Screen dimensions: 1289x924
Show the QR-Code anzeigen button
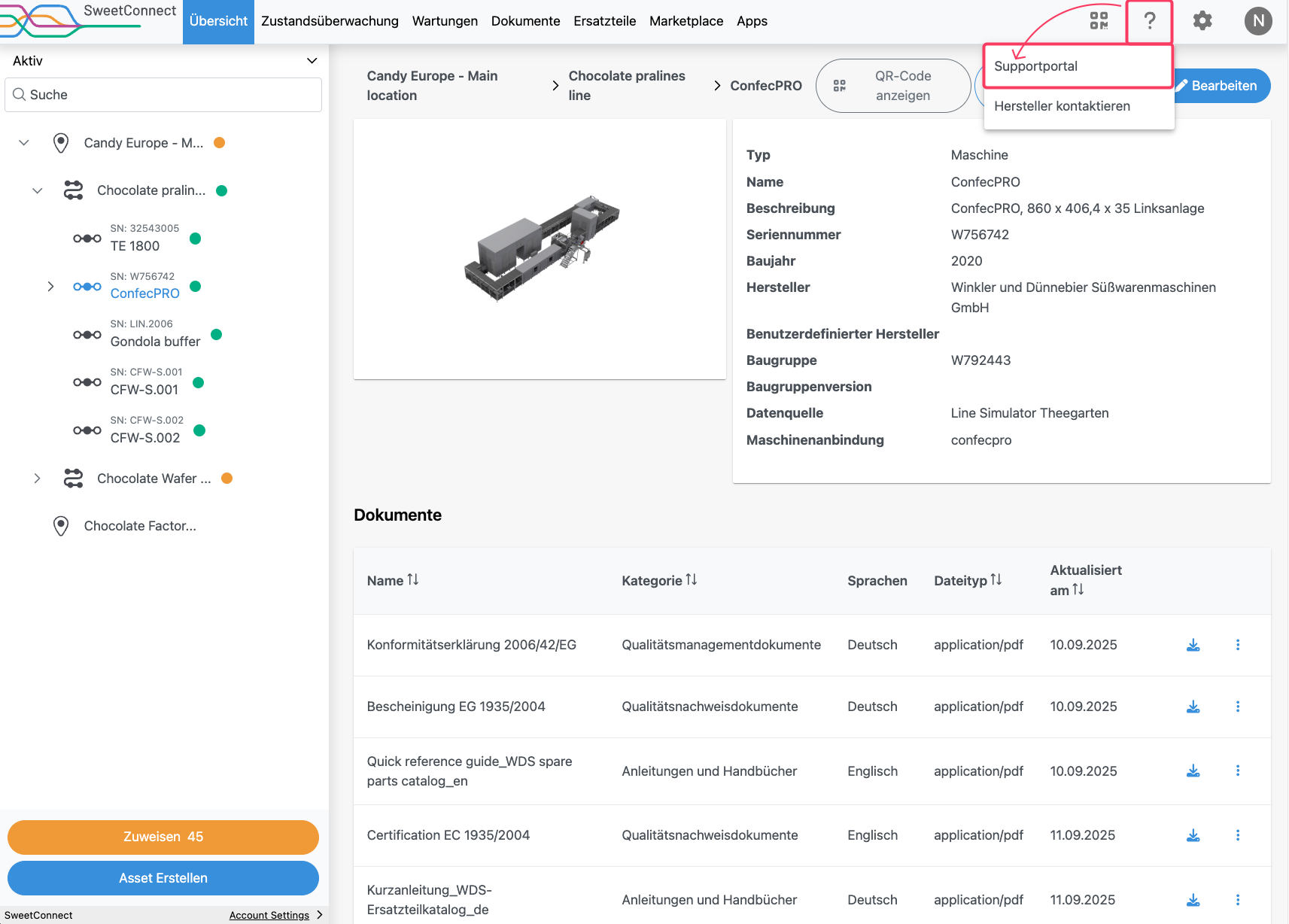point(892,86)
